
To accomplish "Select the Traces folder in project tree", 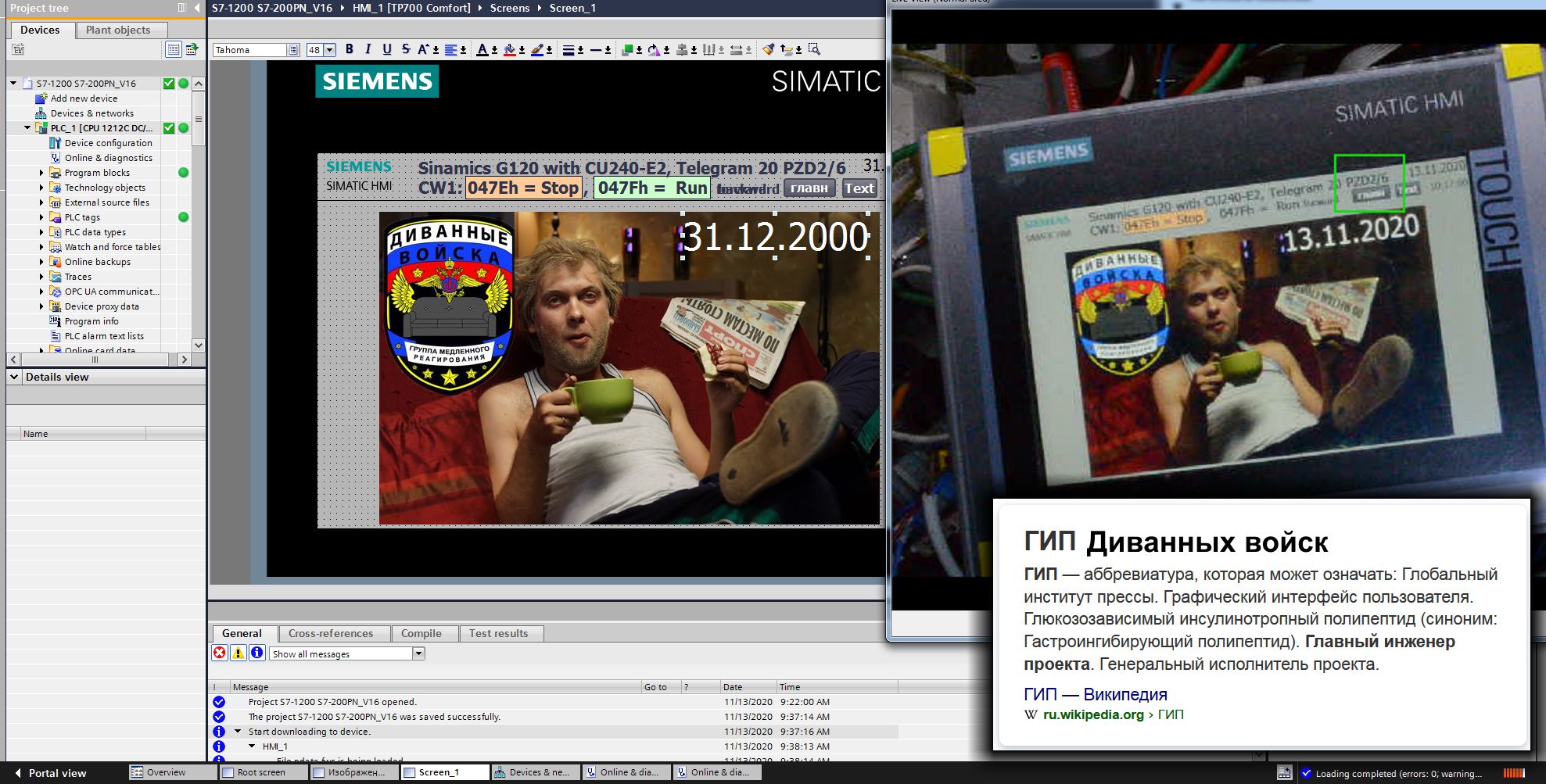I will tap(77, 277).
